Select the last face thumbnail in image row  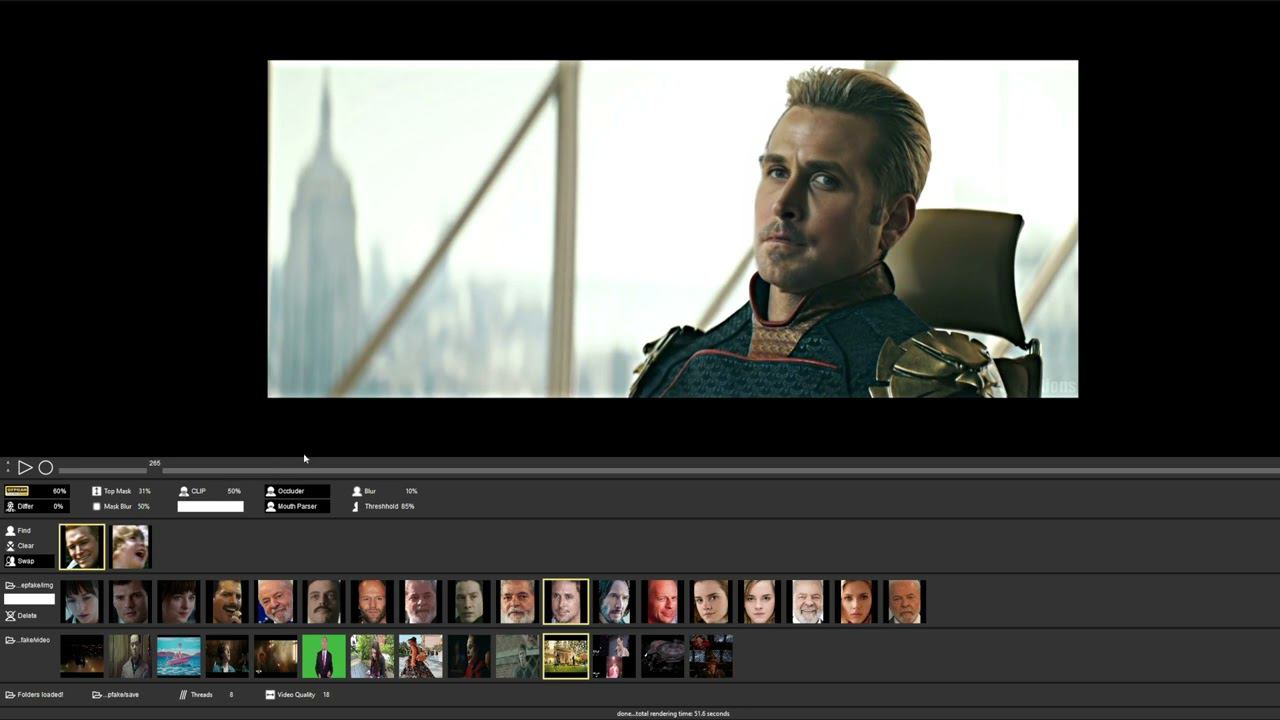[905, 602]
